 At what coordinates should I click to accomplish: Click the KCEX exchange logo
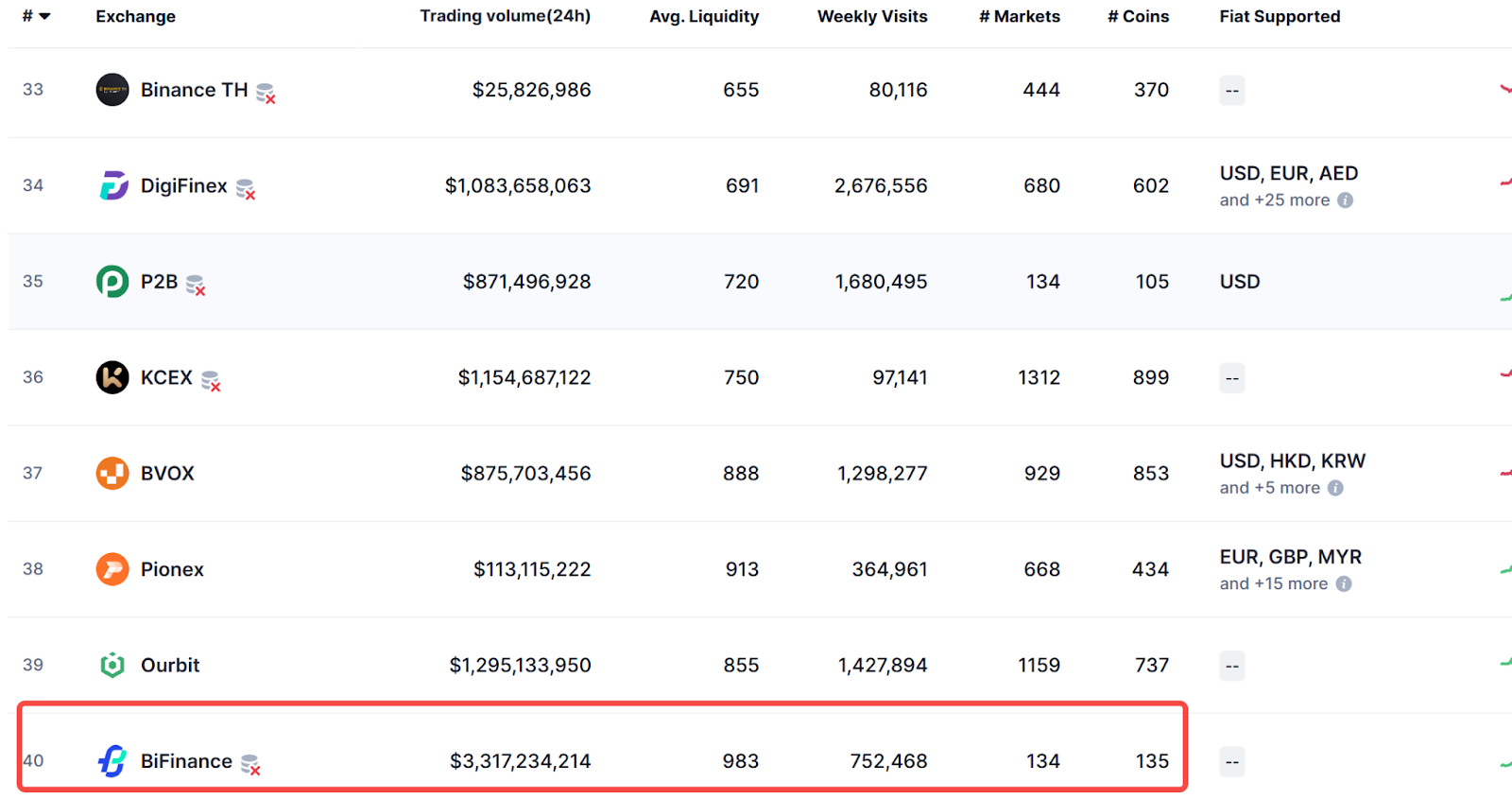point(112,377)
